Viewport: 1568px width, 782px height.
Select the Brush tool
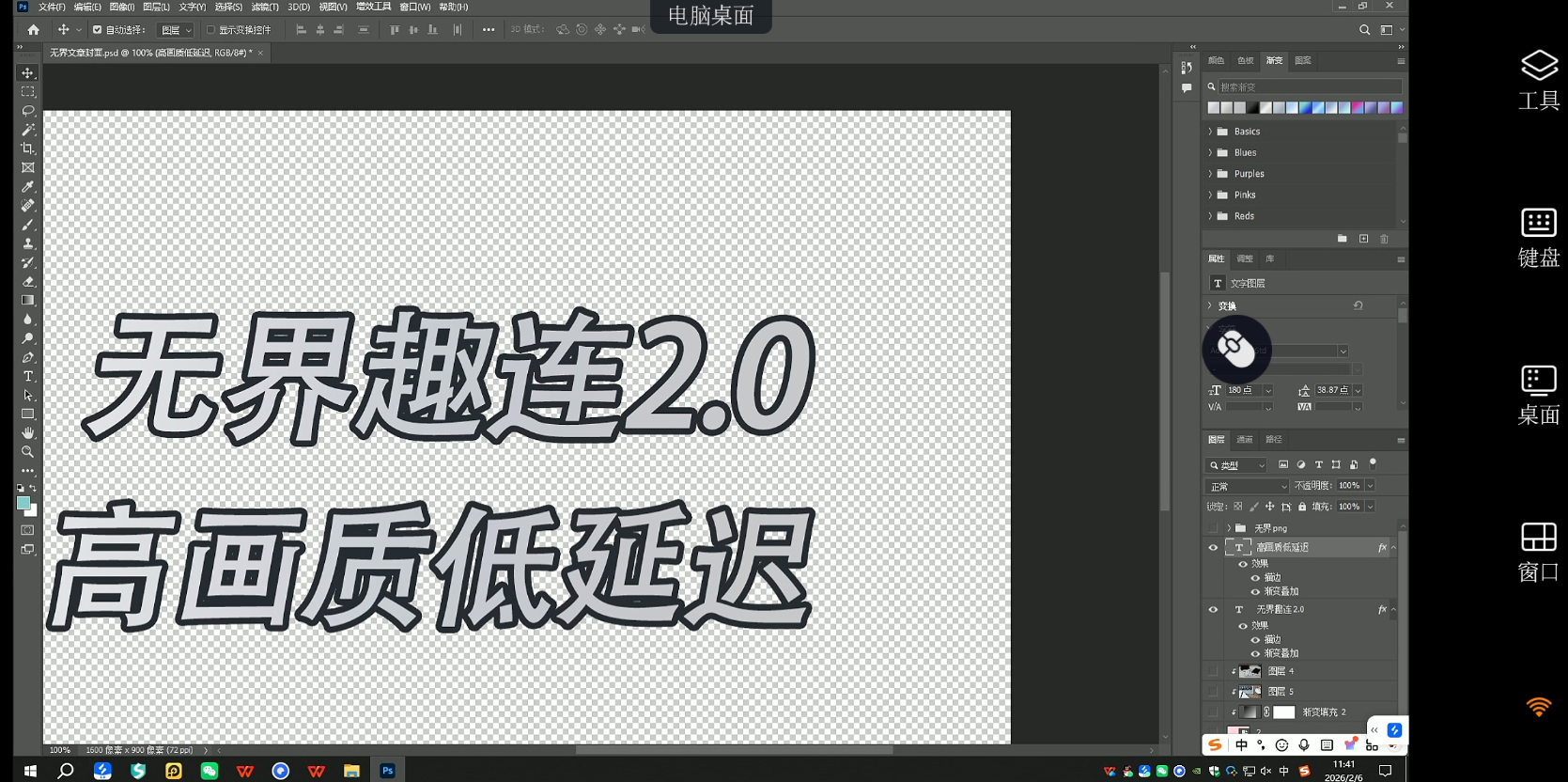(28, 225)
